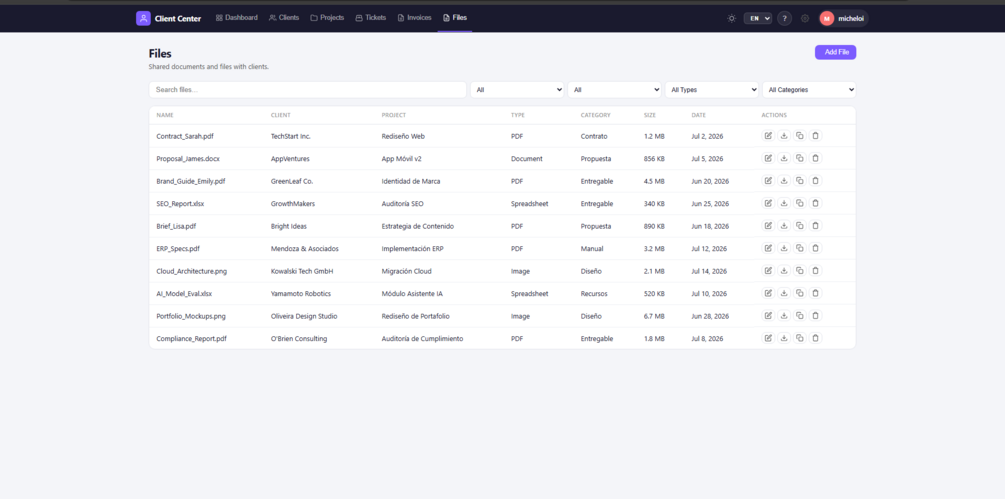
Task: Open help with the question mark icon
Action: (785, 19)
